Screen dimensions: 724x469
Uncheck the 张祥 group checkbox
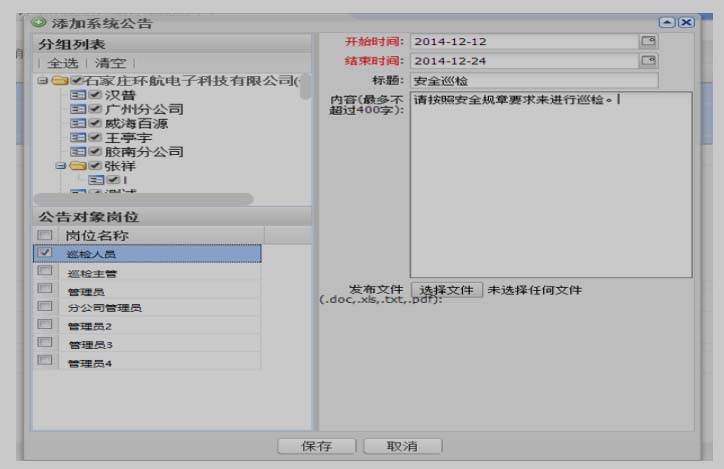[x=95, y=165]
